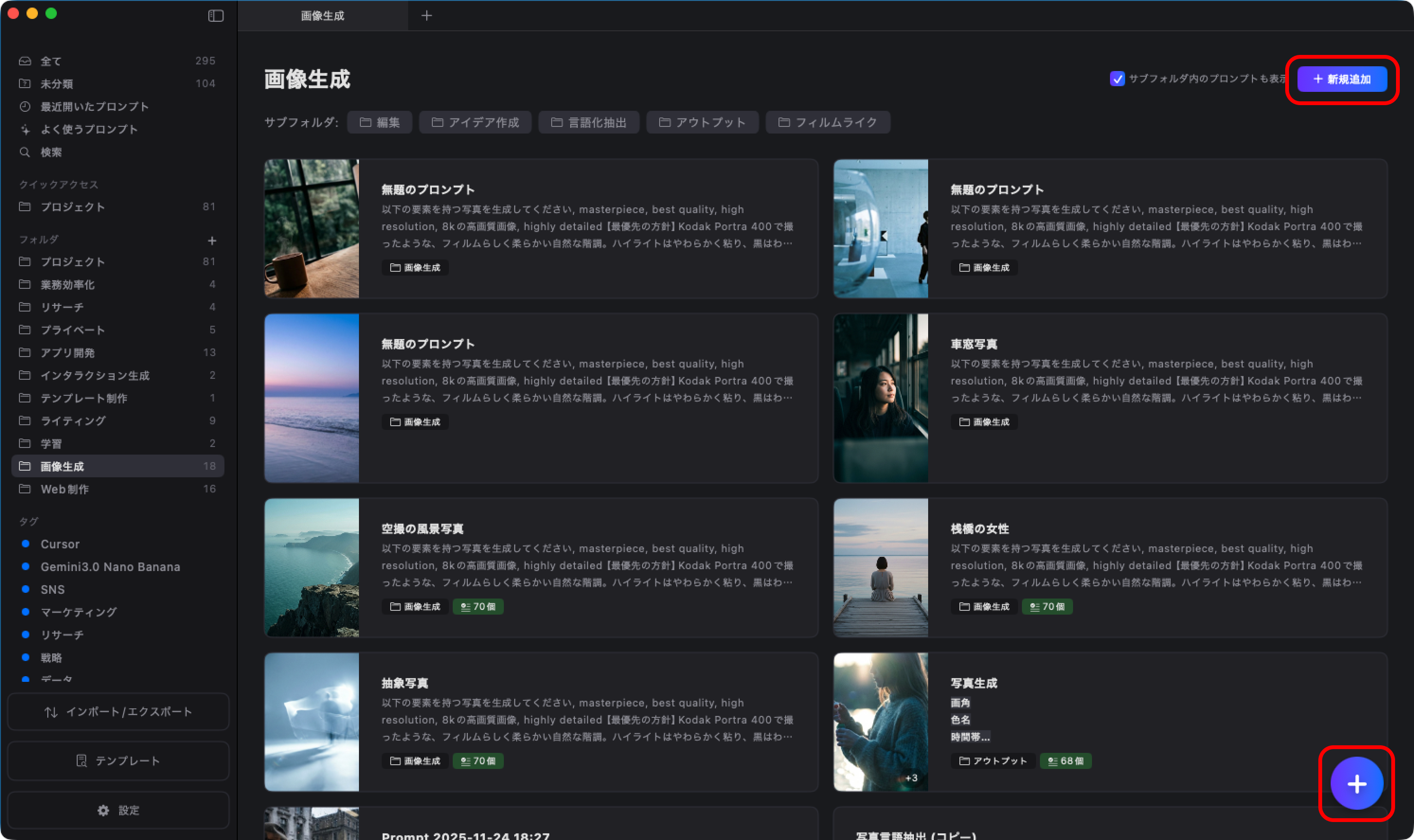Image resolution: width=1414 pixels, height=840 pixels.
Task: Click the 70個 badge on 桟橋の女性
Action: click(1047, 606)
